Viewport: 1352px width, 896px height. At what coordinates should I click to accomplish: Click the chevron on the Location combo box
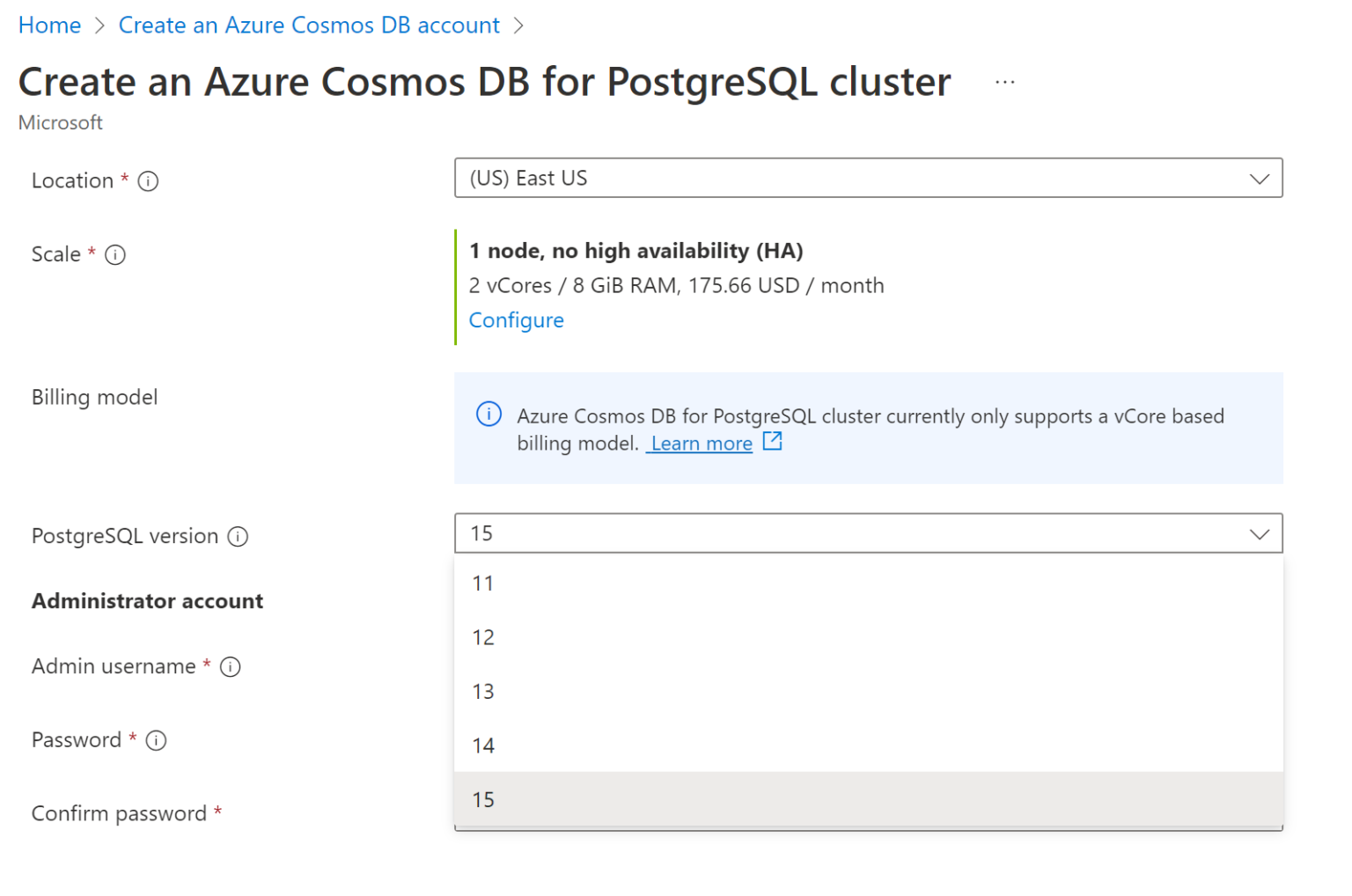click(1260, 179)
